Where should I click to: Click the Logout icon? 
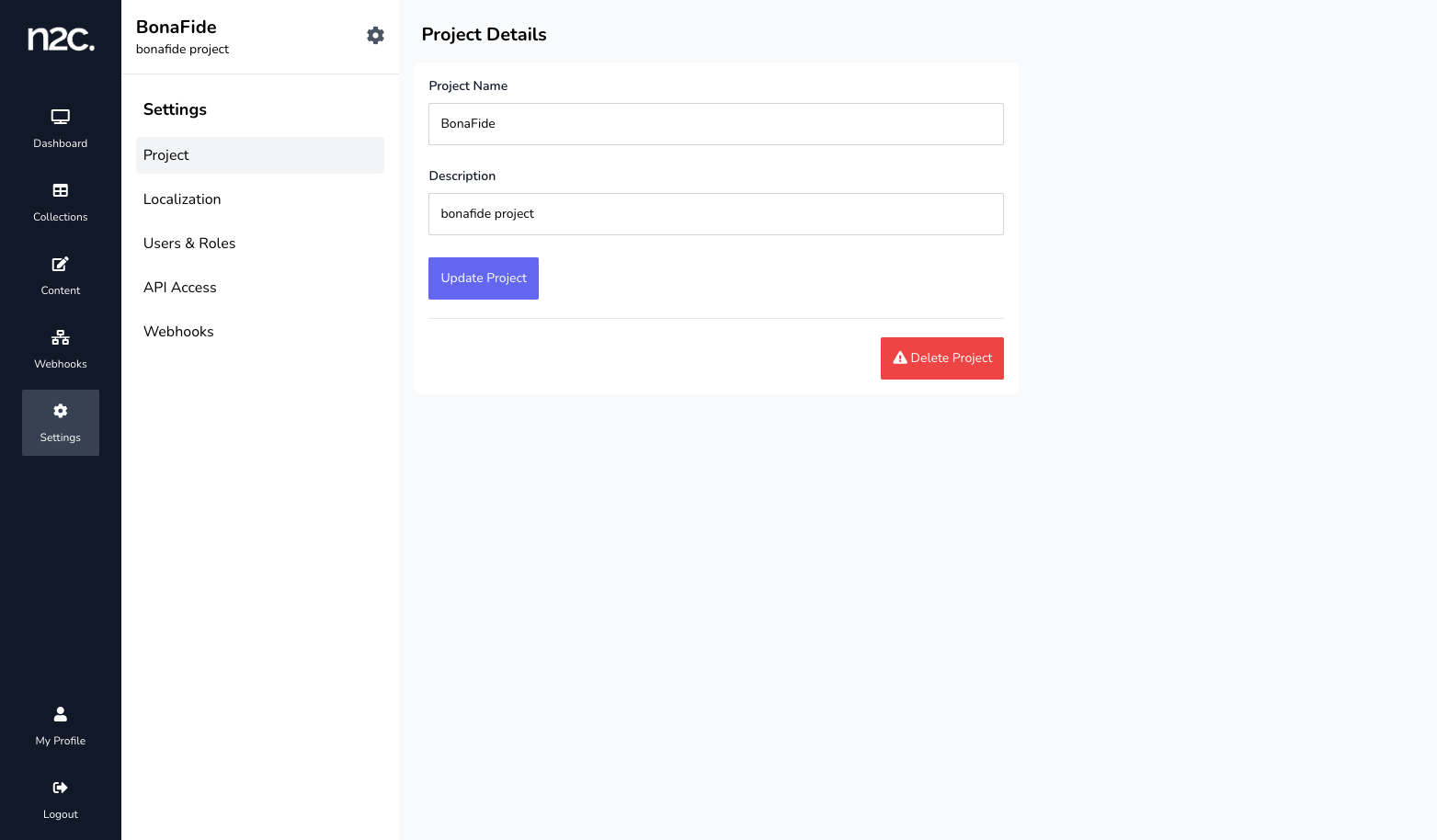[61, 788]
